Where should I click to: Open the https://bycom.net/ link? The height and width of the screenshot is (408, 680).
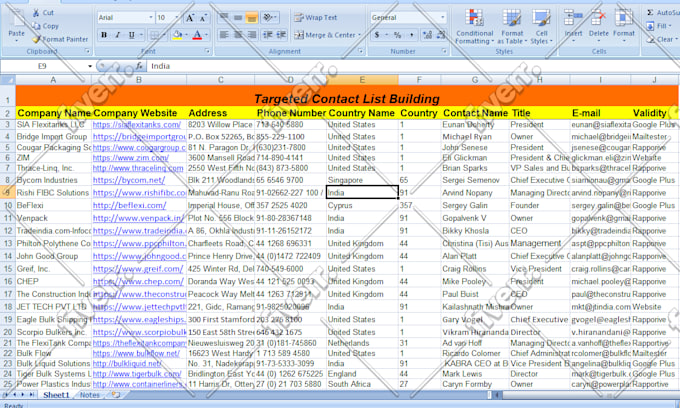129,180
